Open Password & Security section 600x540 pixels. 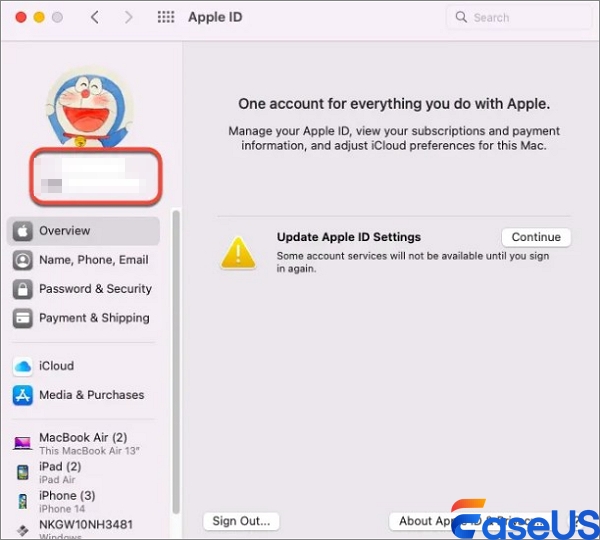(x=95, y=289)
